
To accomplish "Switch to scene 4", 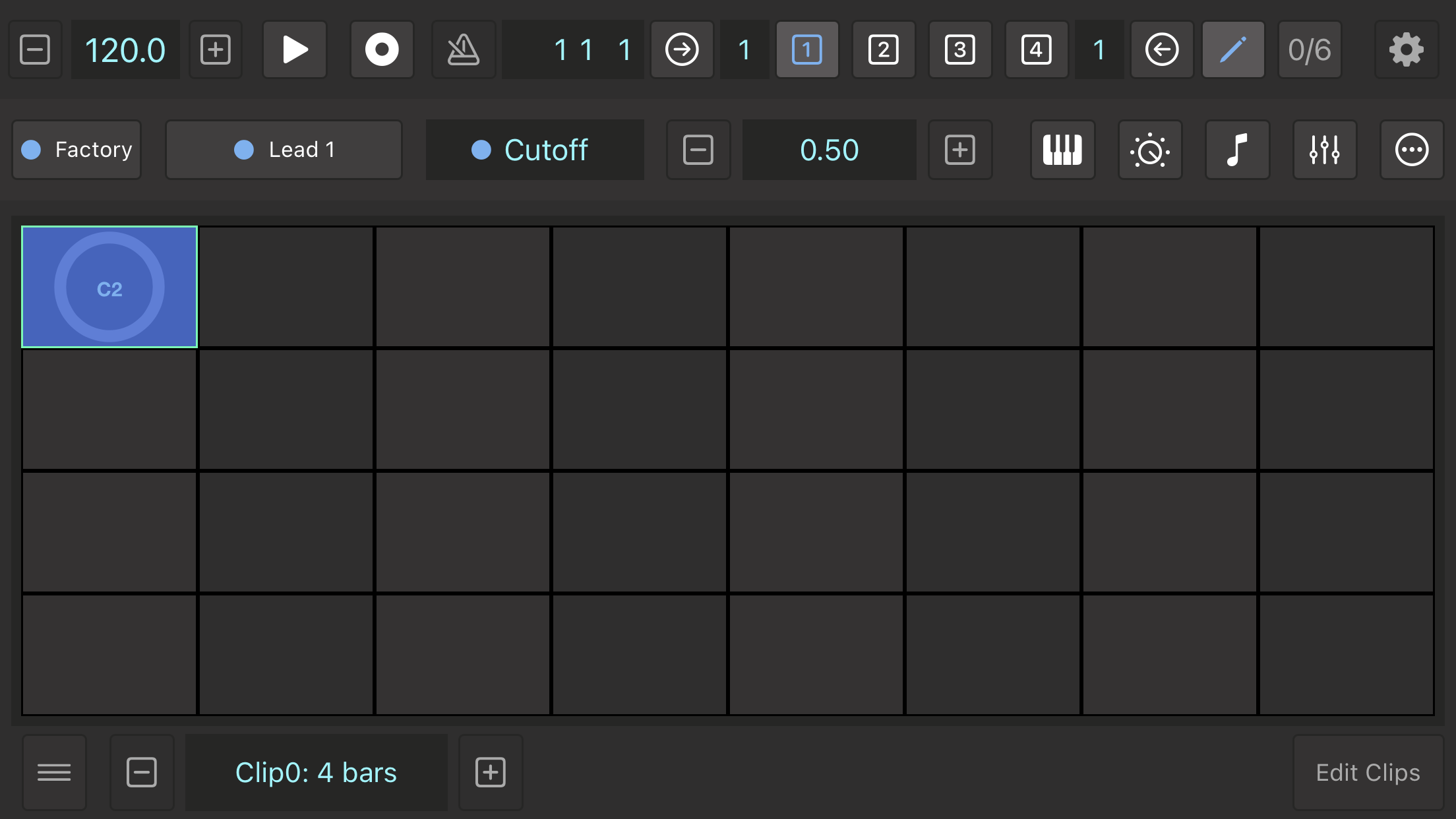I will click(x=1036, y=50).
